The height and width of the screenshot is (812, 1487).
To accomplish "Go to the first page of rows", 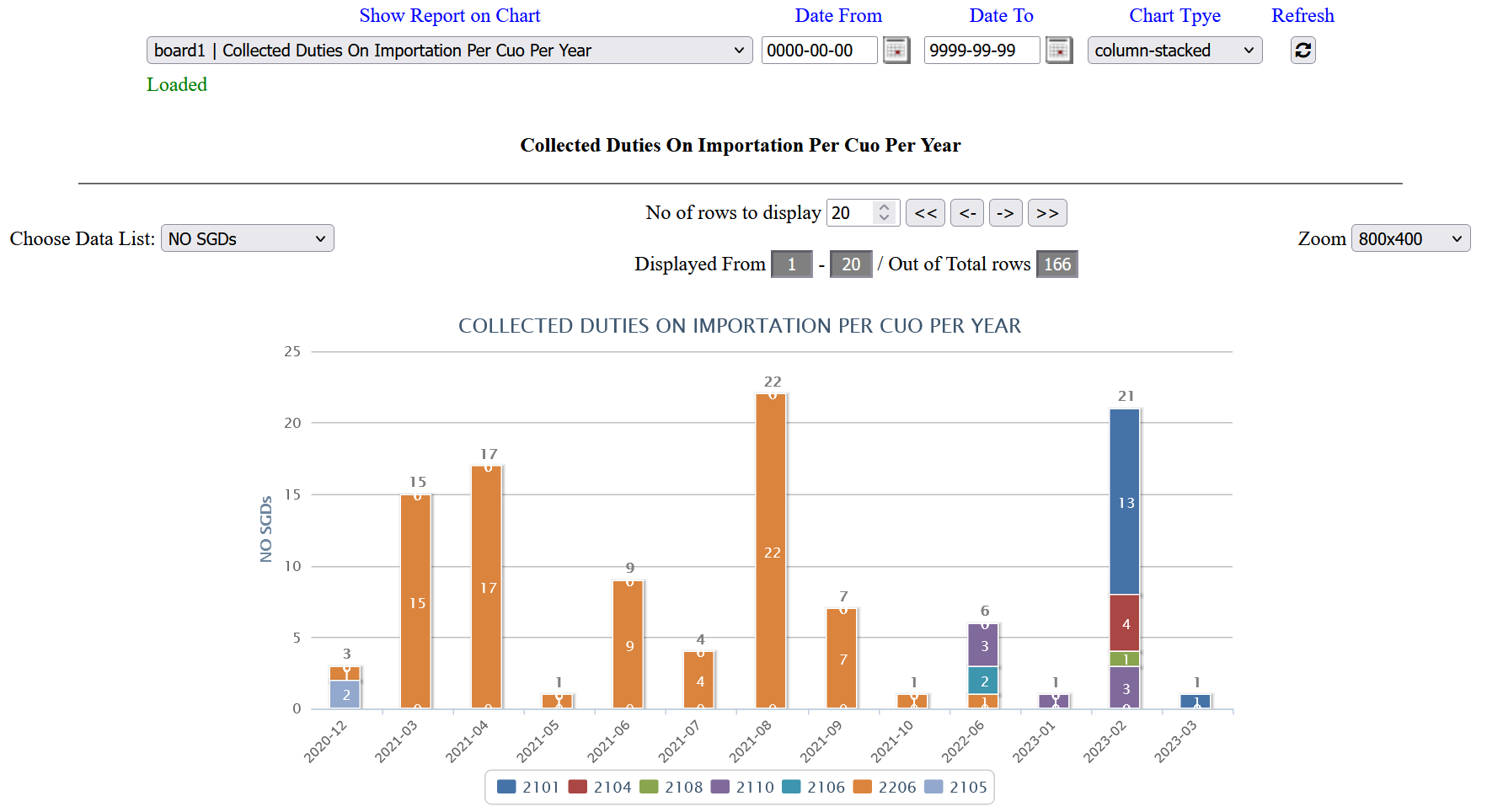I will (x=925, y=213).
